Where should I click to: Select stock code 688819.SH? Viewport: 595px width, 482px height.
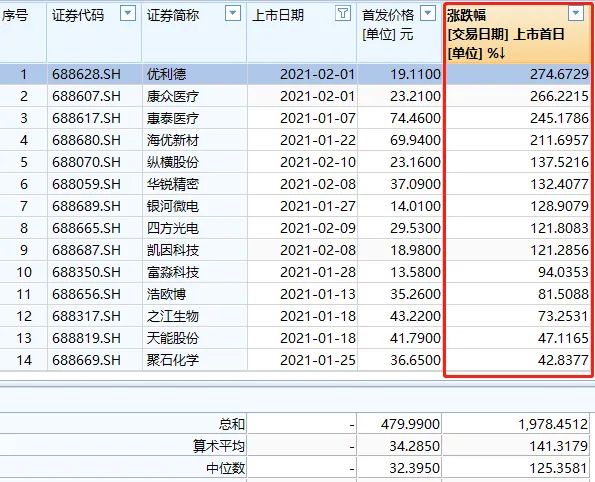[86, 338]
